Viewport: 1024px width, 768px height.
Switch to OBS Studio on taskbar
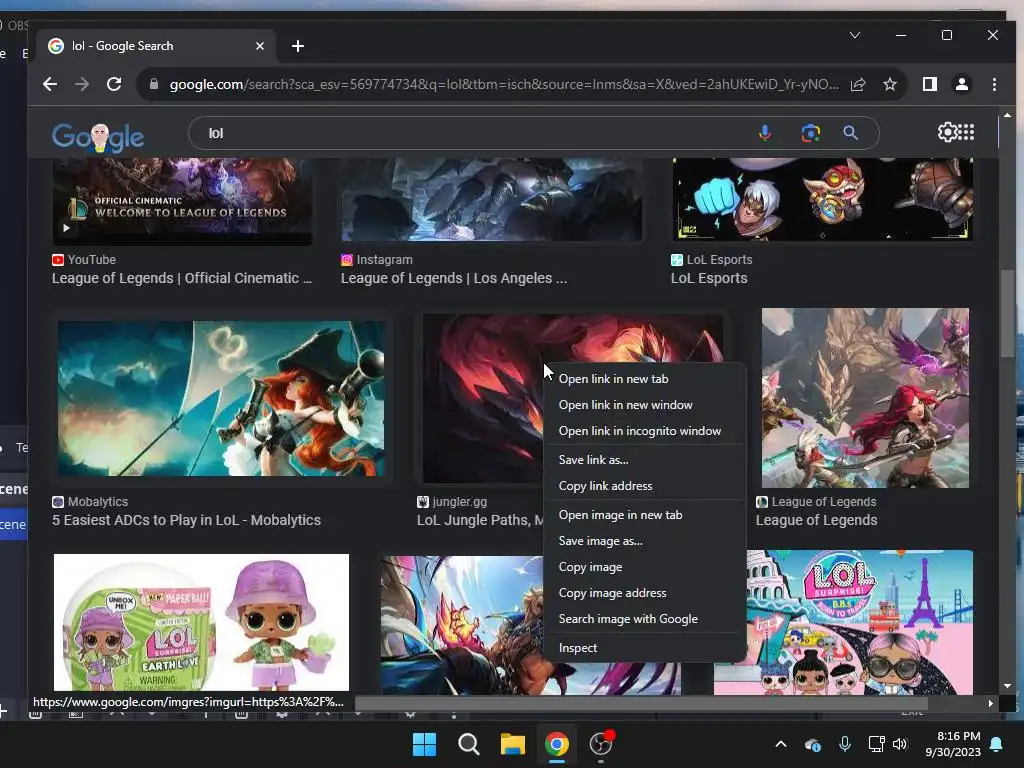click(601, 744)
